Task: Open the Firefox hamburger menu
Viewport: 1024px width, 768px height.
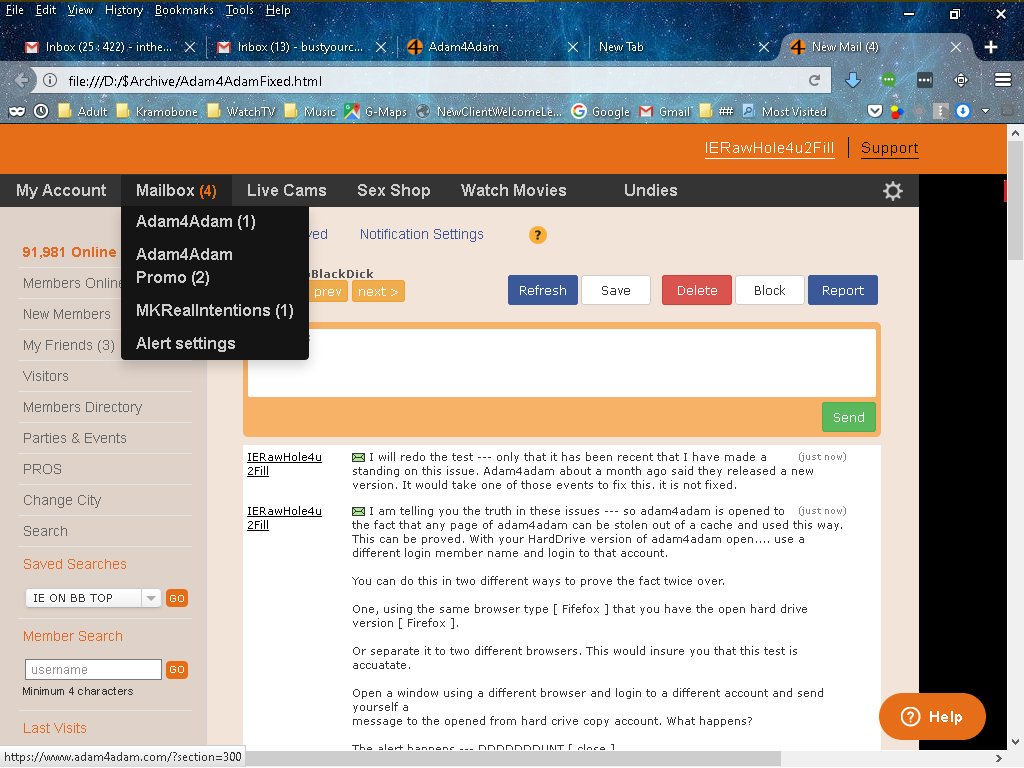Action: [1002, 80]
